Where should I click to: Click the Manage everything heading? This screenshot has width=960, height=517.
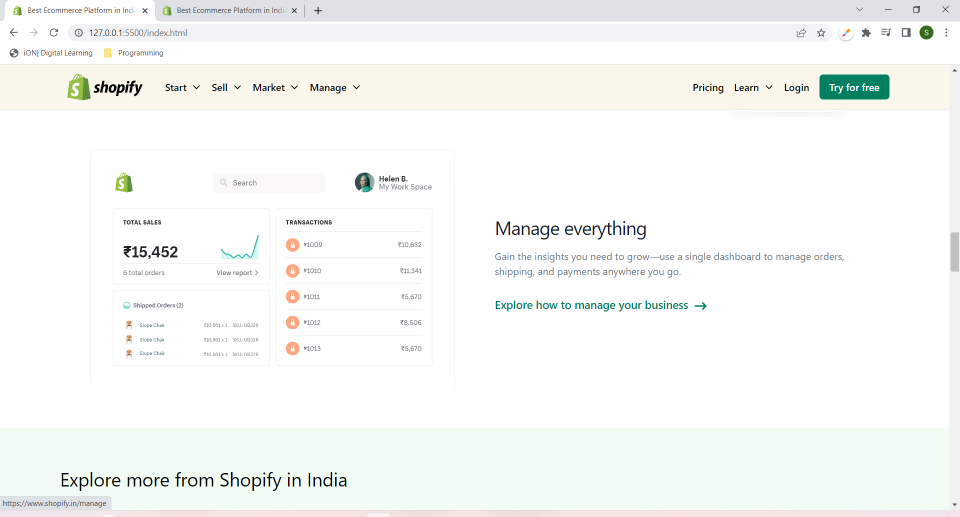click(x=570, y=228)
